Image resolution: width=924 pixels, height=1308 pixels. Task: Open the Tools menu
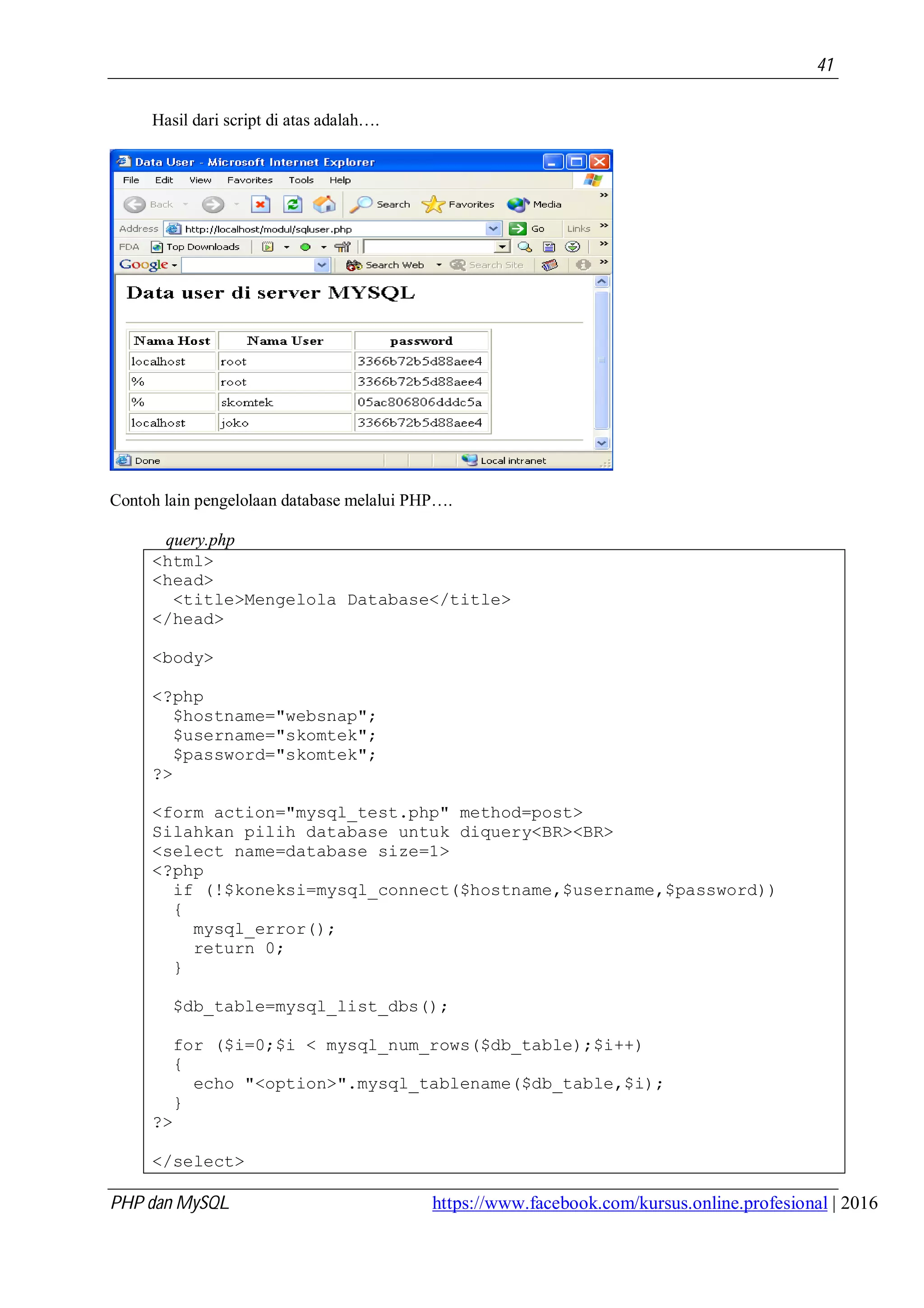tap(301, 180)
